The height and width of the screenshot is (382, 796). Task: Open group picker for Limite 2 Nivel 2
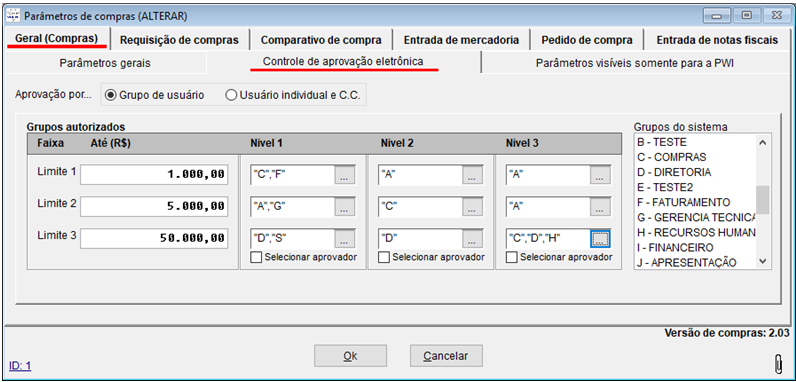[x=473, y=206]
